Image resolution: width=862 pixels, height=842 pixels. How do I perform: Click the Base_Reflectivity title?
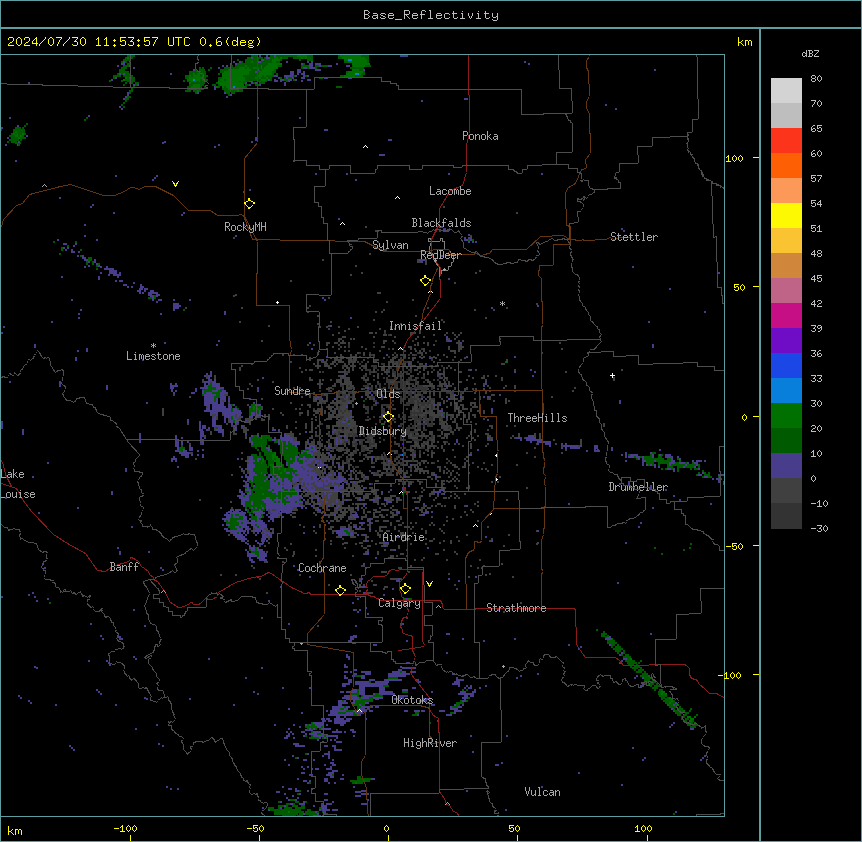(x=431, y=15)
